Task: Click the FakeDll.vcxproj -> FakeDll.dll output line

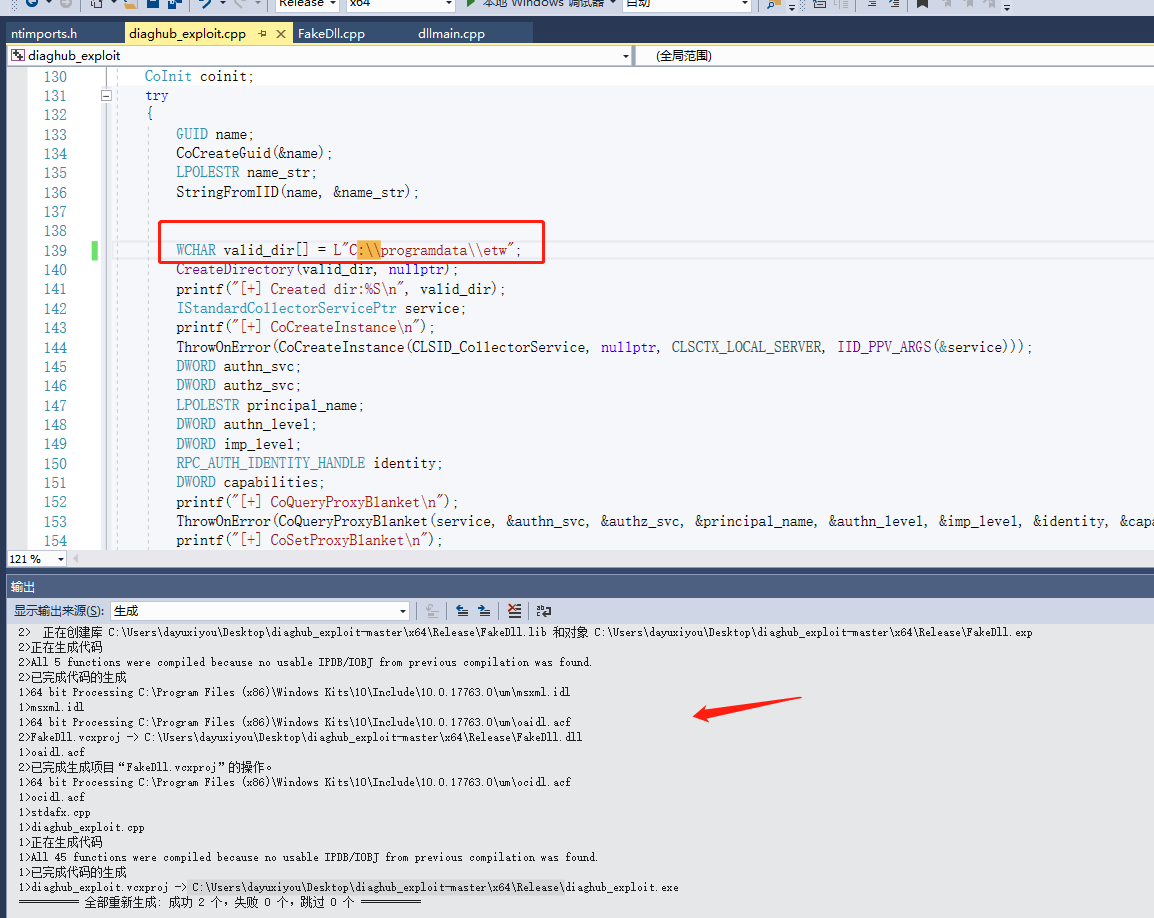Action: (x=300, y=738)
